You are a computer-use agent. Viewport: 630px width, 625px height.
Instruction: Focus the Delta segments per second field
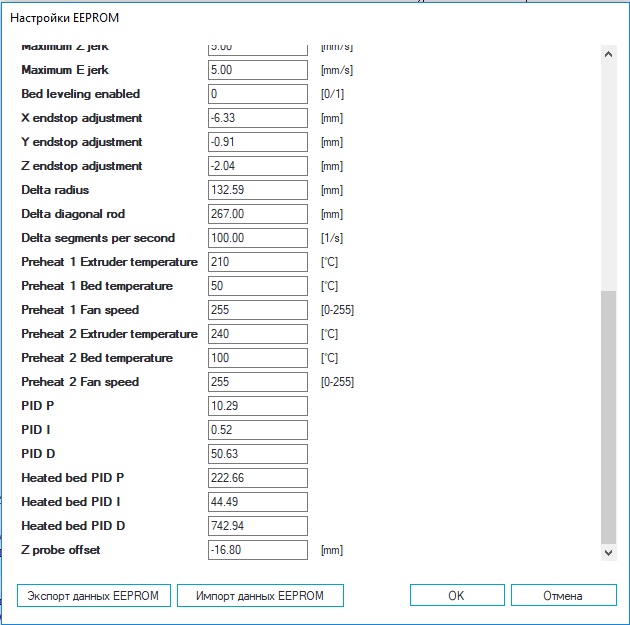258,238
